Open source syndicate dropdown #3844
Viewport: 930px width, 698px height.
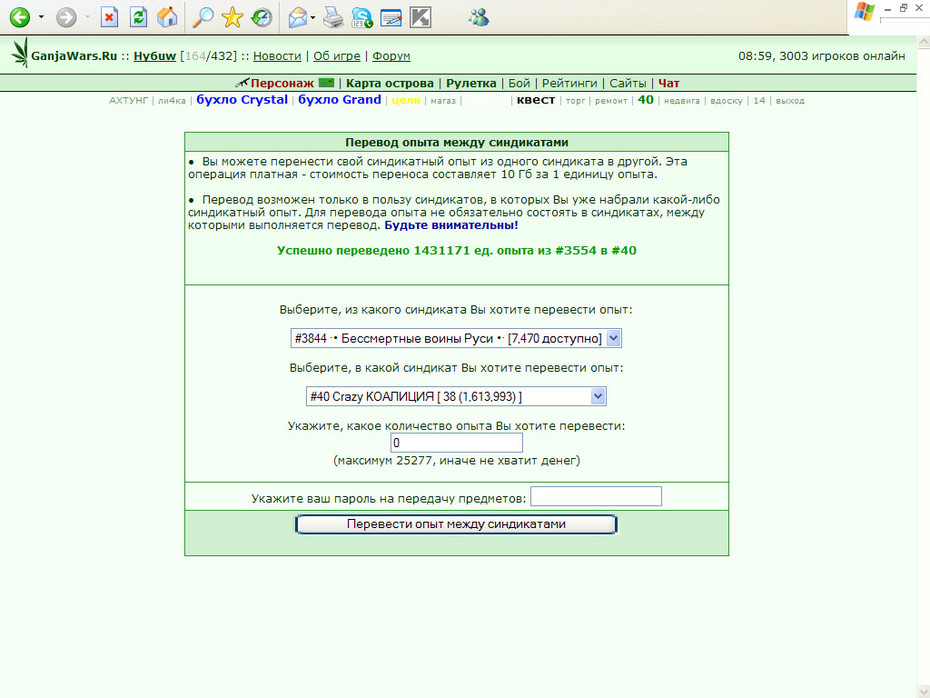pos(456,338)
